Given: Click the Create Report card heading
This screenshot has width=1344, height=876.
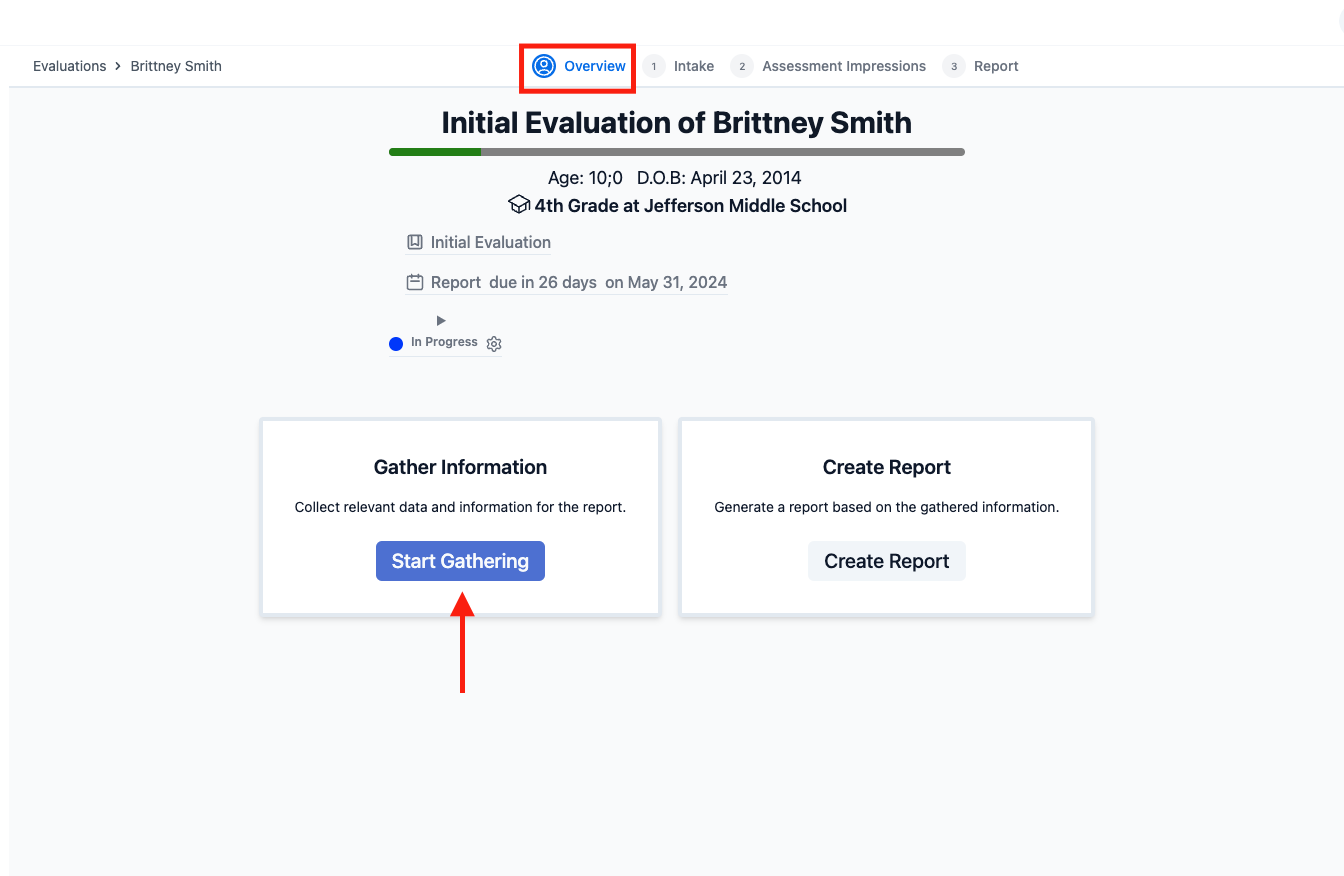Looking at the screenshot, I should (x=887, y=467).
